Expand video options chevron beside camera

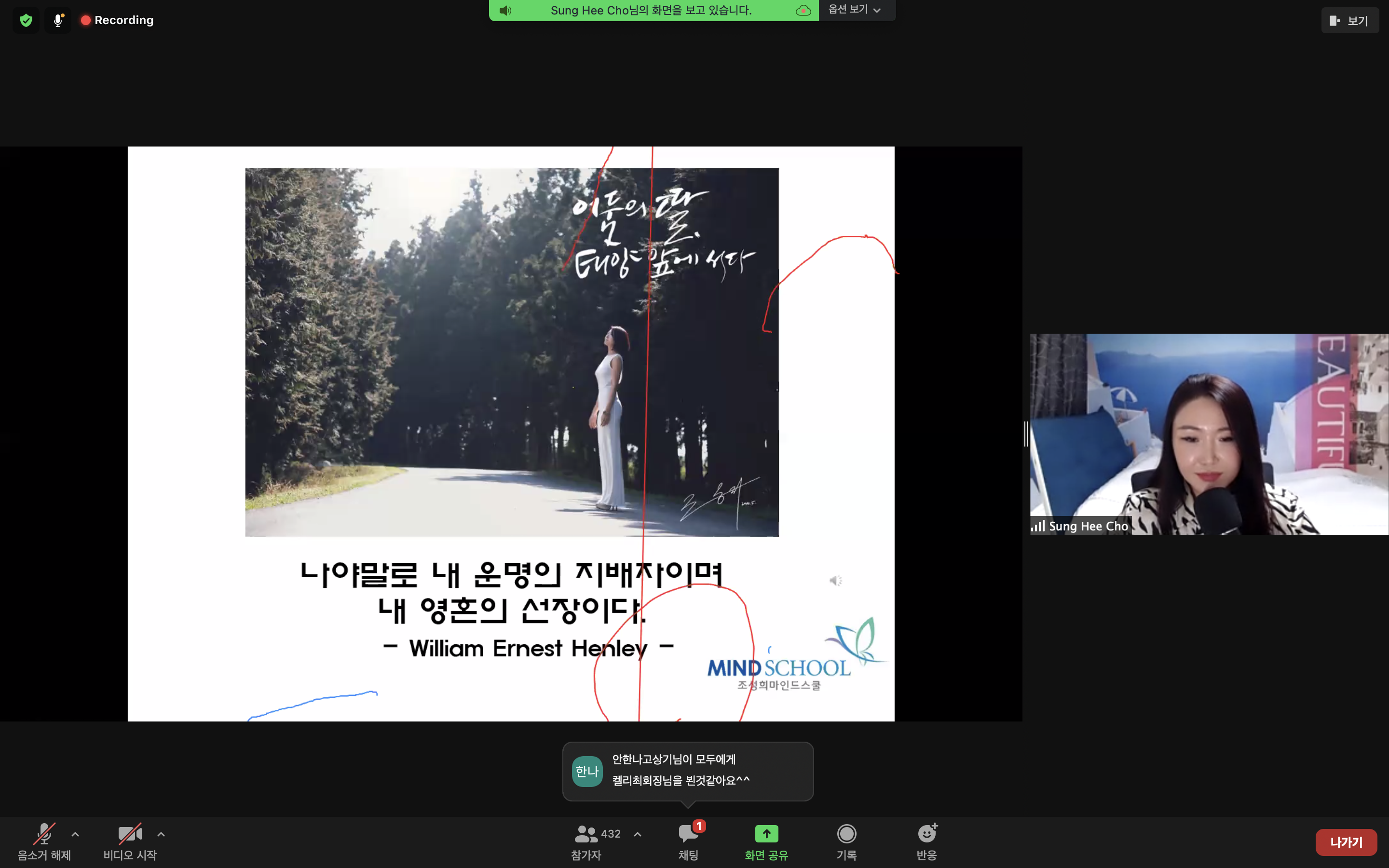click(x=161, y=834)
